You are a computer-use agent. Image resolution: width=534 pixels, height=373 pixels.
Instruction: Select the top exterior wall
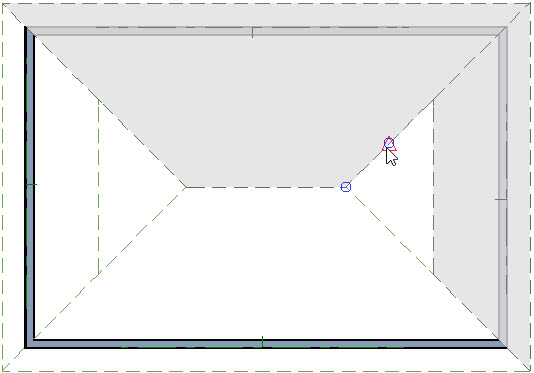pyautogui.click(x=266, y=31)
